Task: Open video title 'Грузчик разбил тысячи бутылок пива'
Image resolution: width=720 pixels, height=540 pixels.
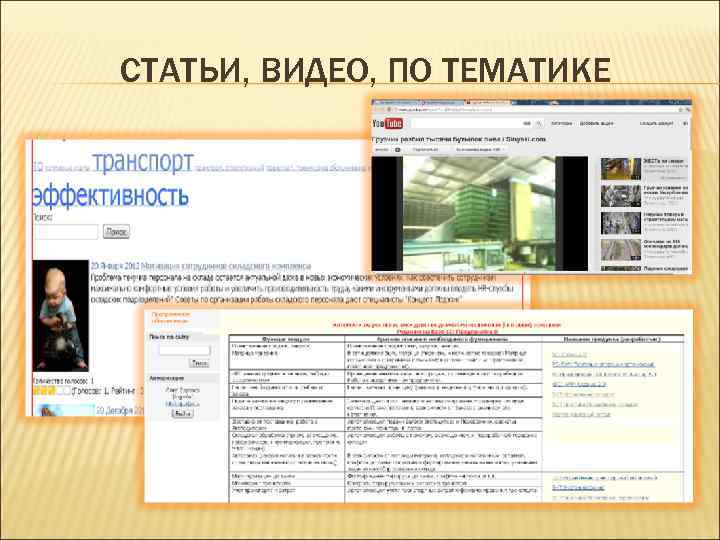Action: 458,139
